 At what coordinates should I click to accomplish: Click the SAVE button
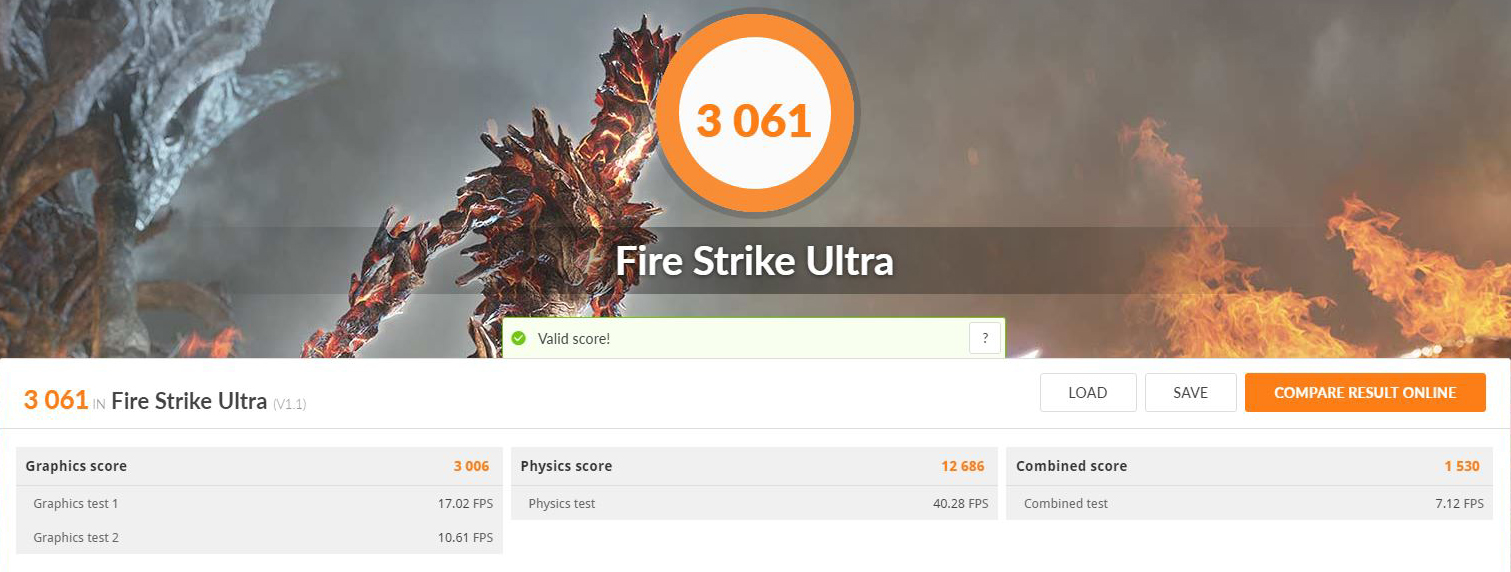[x=1190, y=393]
